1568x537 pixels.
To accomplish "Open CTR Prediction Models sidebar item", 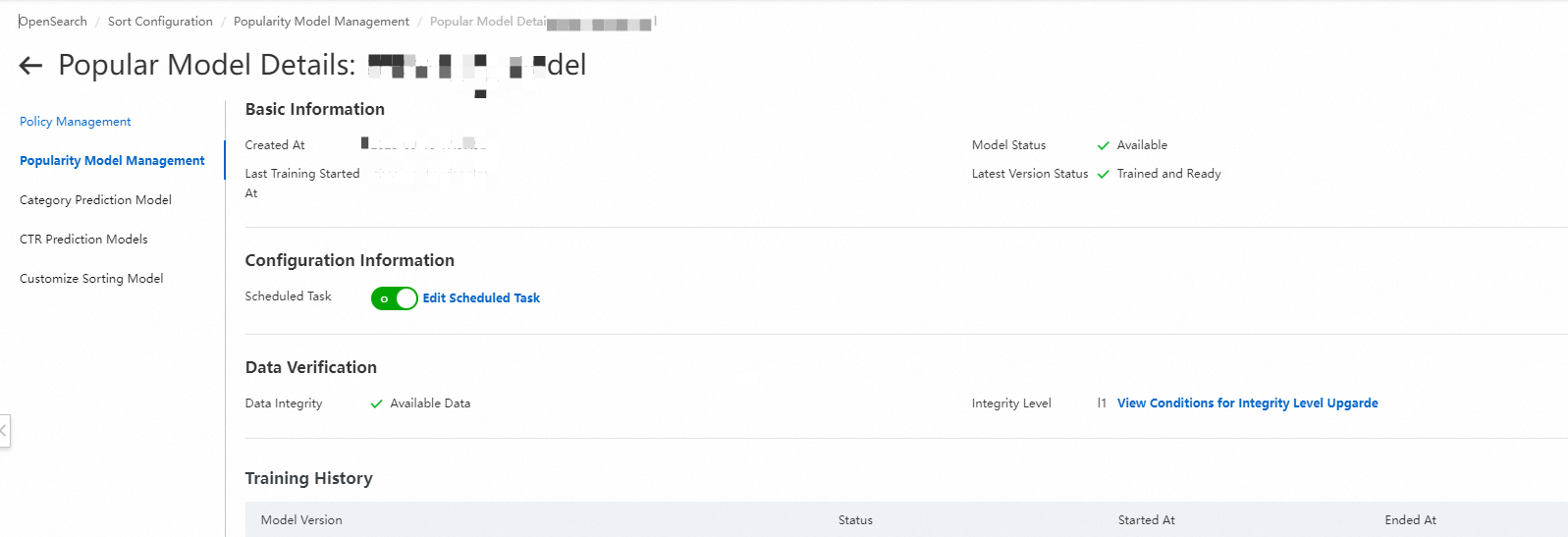I will click(x=83, y=240).
